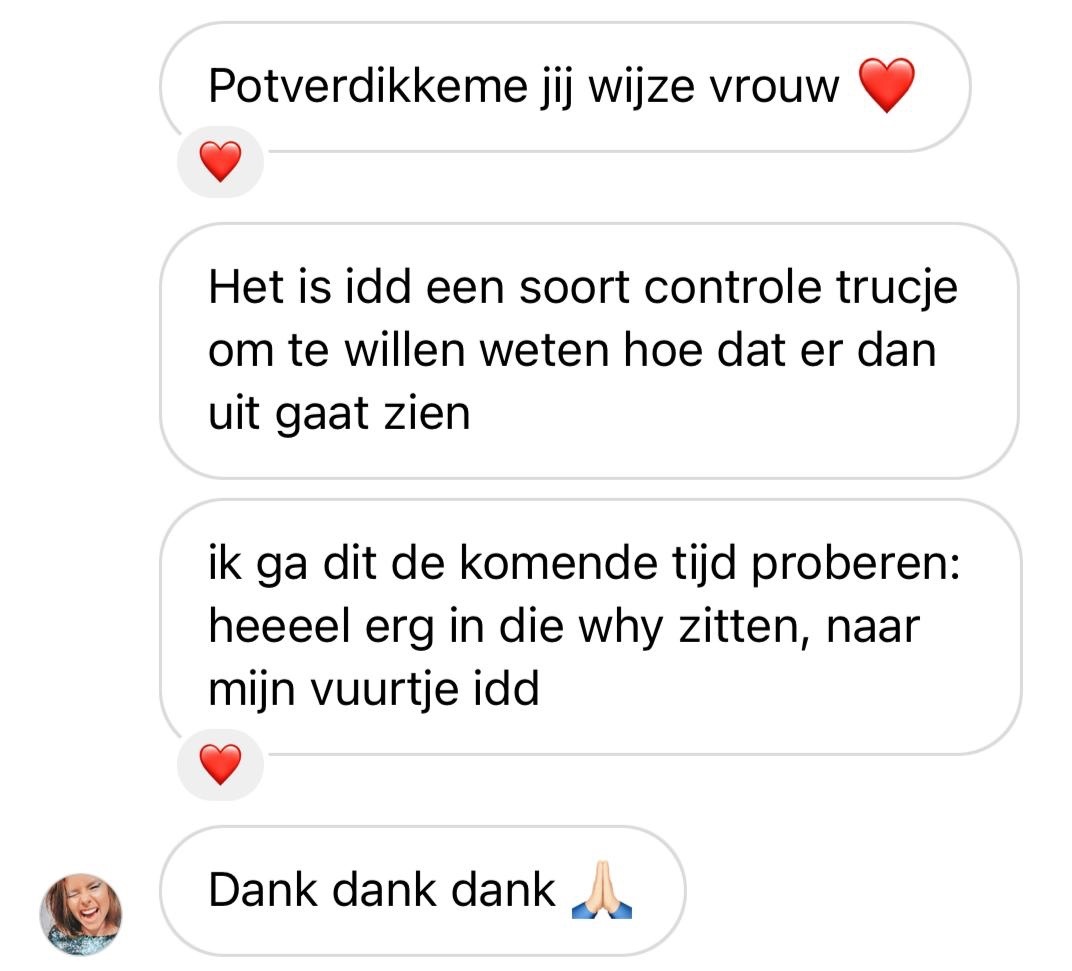The width and height of the screenshot is (1072, 971).
Task: Tap the heart reaction under the Potverdikkeme message
Action: coord(220,162)
